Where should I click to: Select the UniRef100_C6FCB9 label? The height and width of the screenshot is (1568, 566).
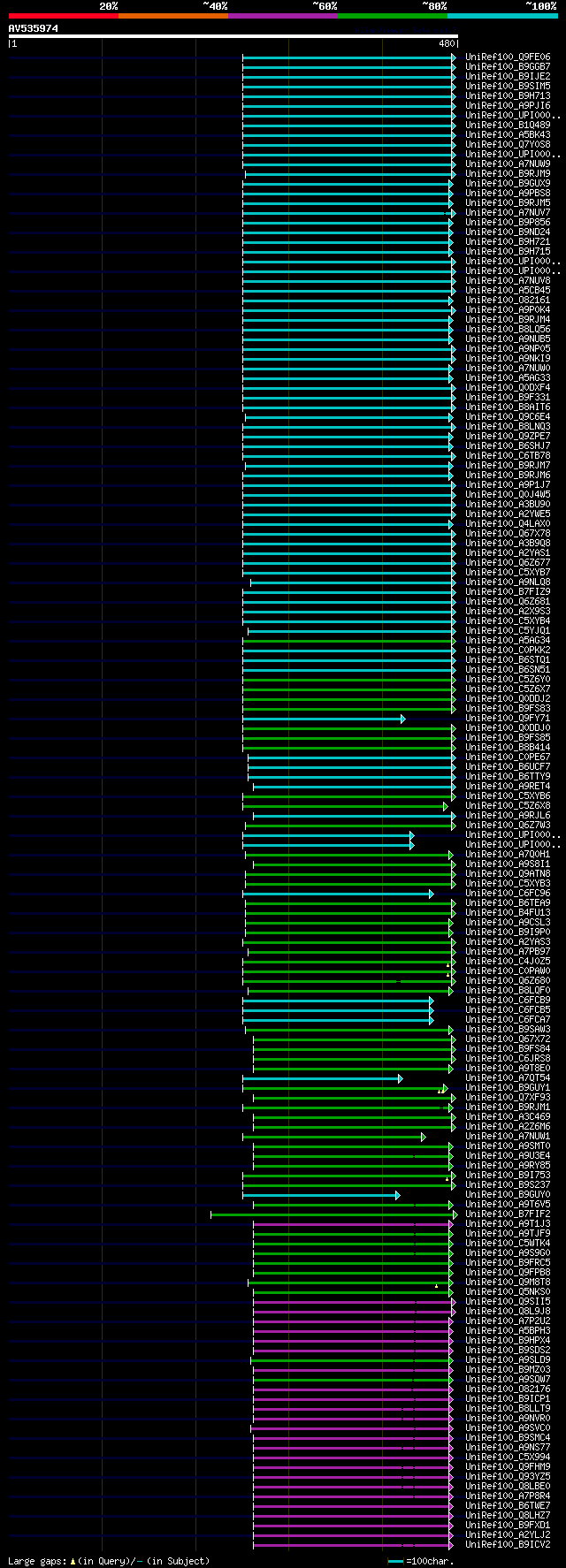click(508, 1001)
